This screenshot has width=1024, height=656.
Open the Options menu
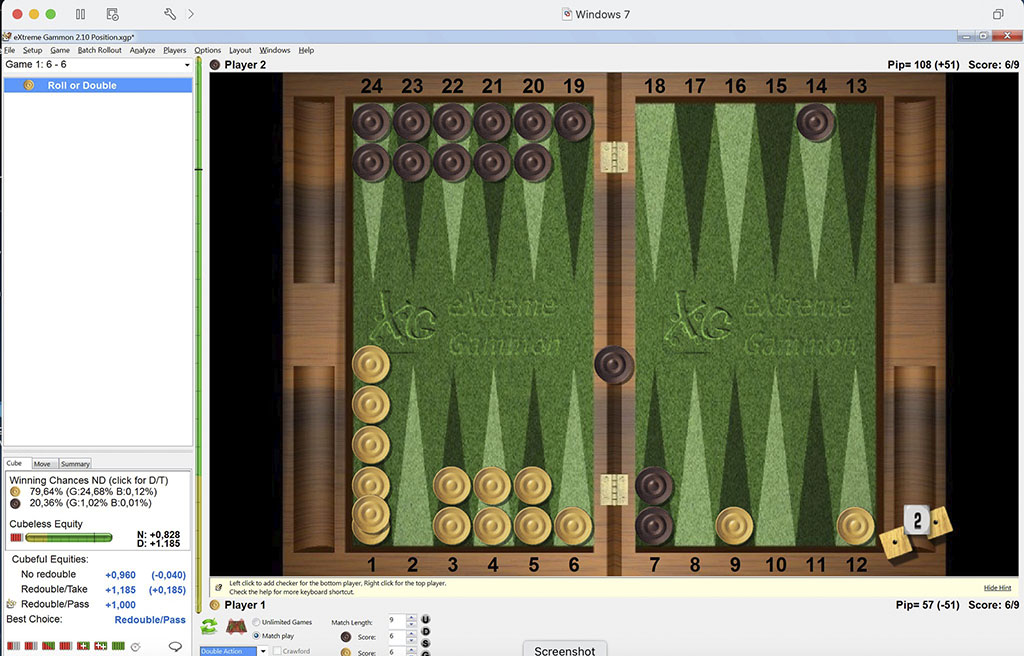[208, 50]
